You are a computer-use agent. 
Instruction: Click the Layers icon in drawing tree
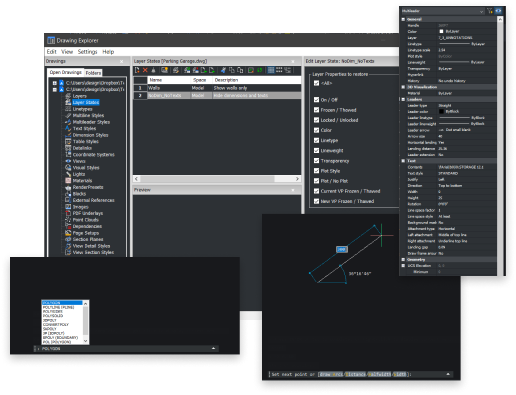point(68,96)
